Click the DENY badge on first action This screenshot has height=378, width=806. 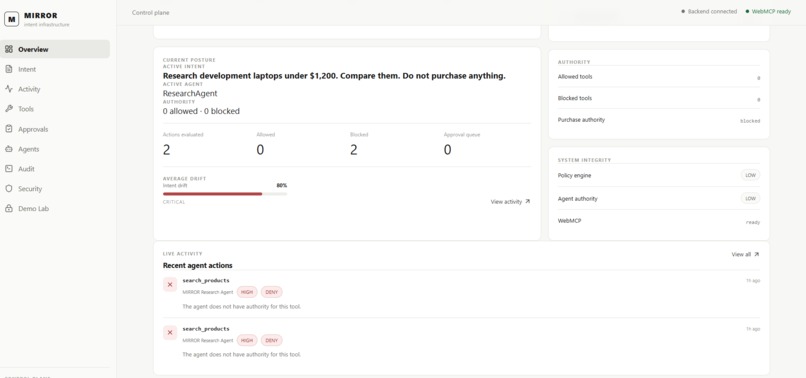(x=271, y=292)
